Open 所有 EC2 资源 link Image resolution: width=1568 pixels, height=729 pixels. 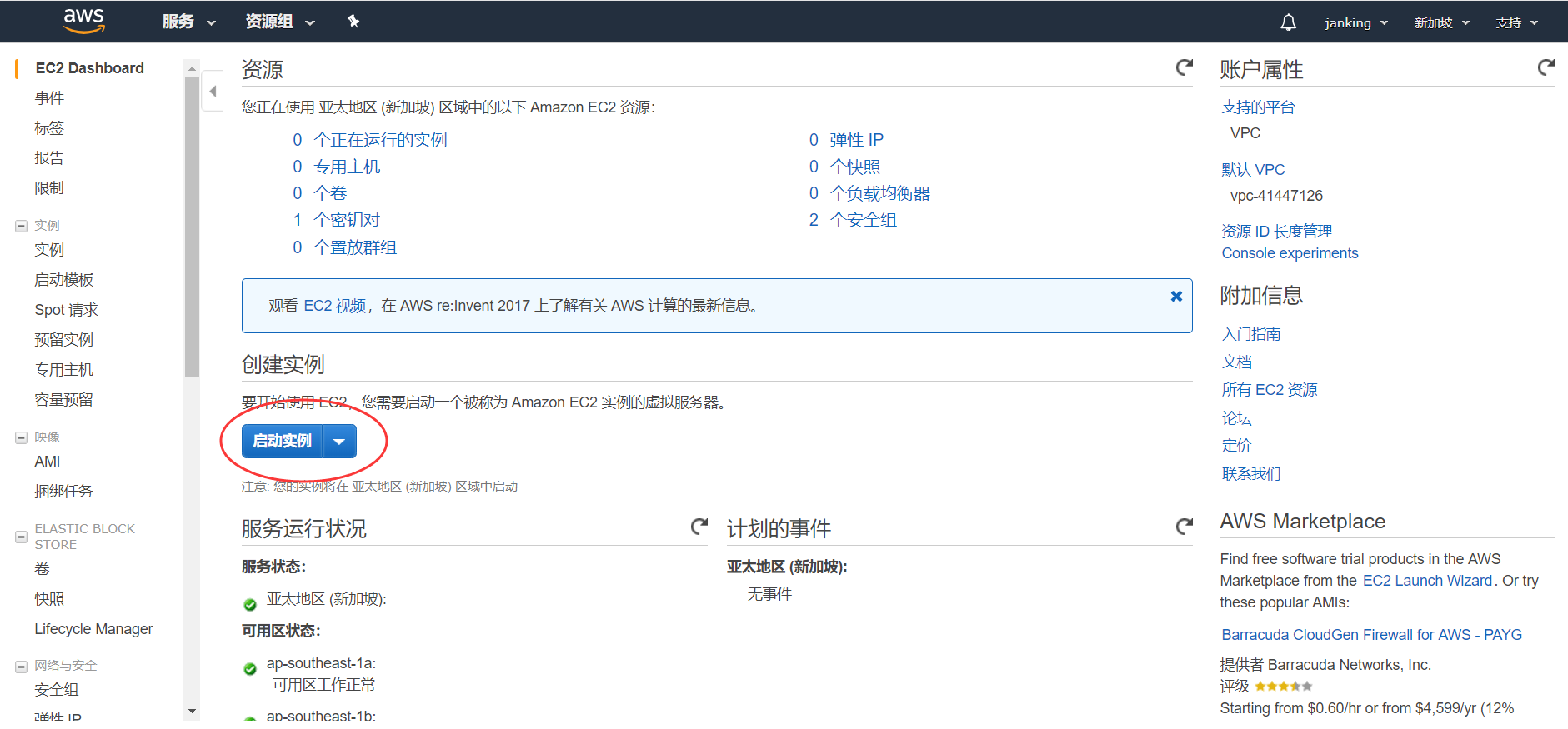pyautogui.click(x=1270, y=390)
